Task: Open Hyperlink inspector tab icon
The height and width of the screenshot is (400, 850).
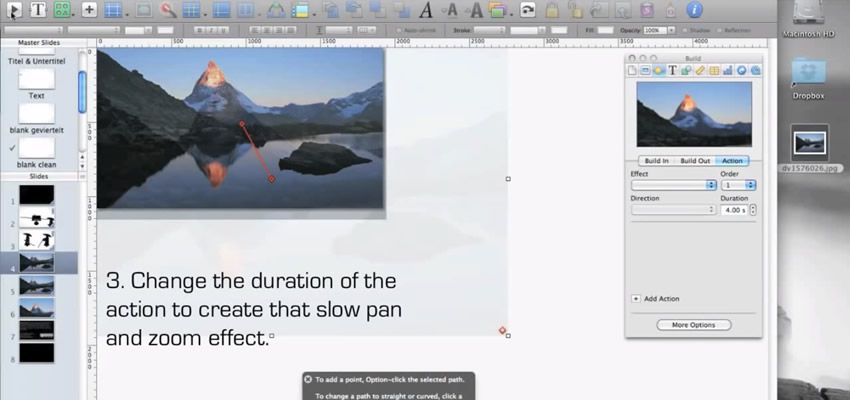Action: pyautogui.click(x=742, y=70)
